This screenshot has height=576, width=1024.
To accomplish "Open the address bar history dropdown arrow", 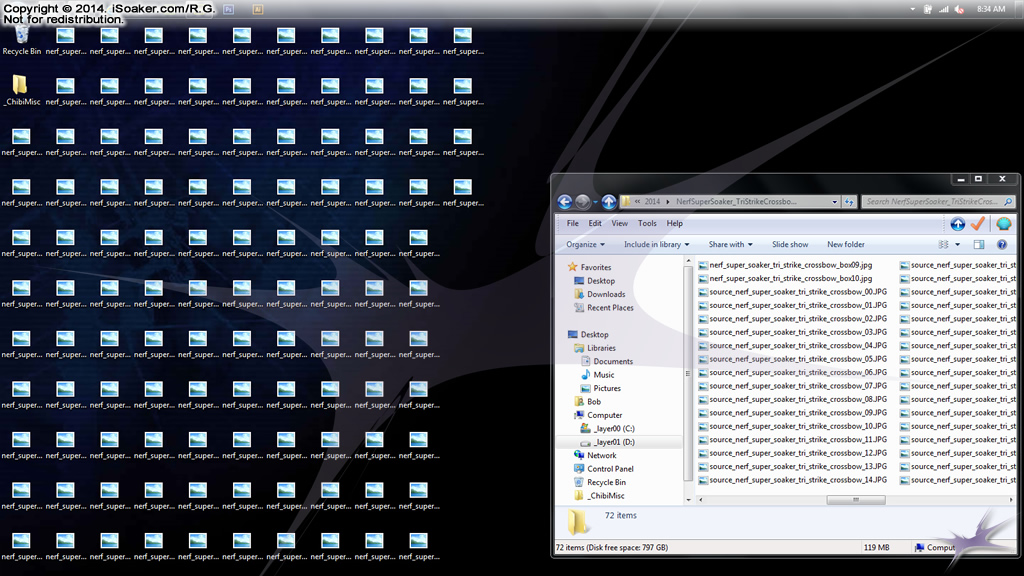I will coord(835,202).
